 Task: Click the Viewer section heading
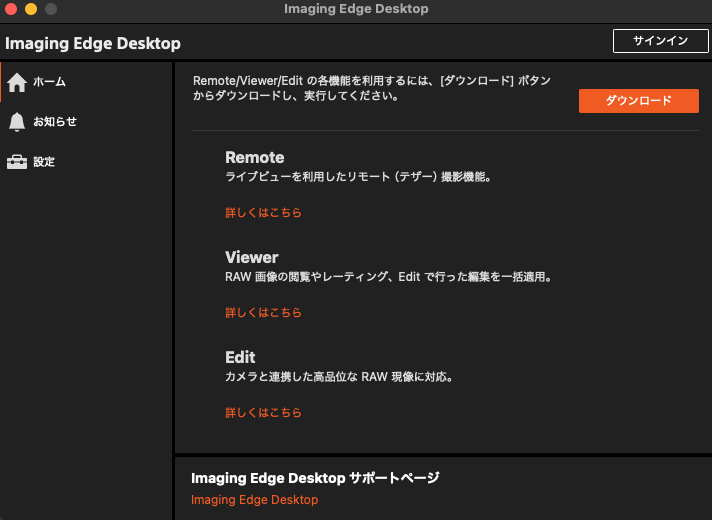pos(251,257)
